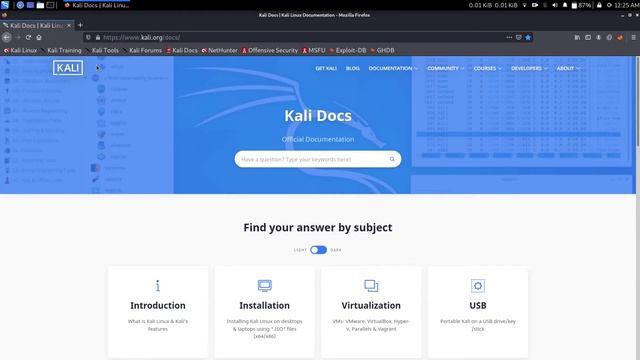The height and width of the screenshot is (360, 640).
Task: Open the Offensive Security bookmark
Action: [x=270, y=50]
